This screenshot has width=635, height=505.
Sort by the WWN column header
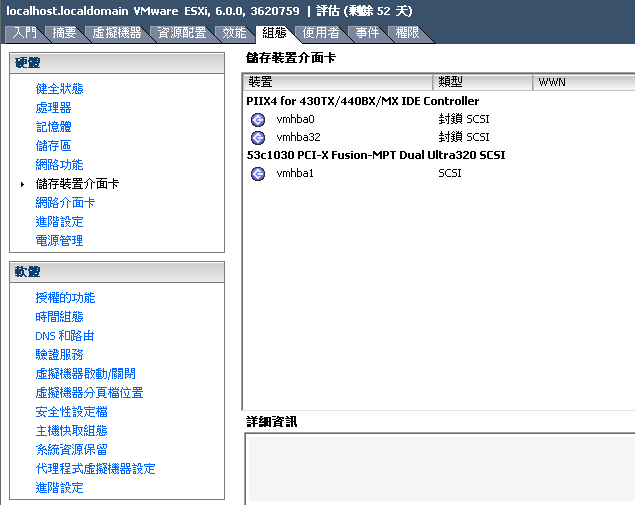click(584, 82)
